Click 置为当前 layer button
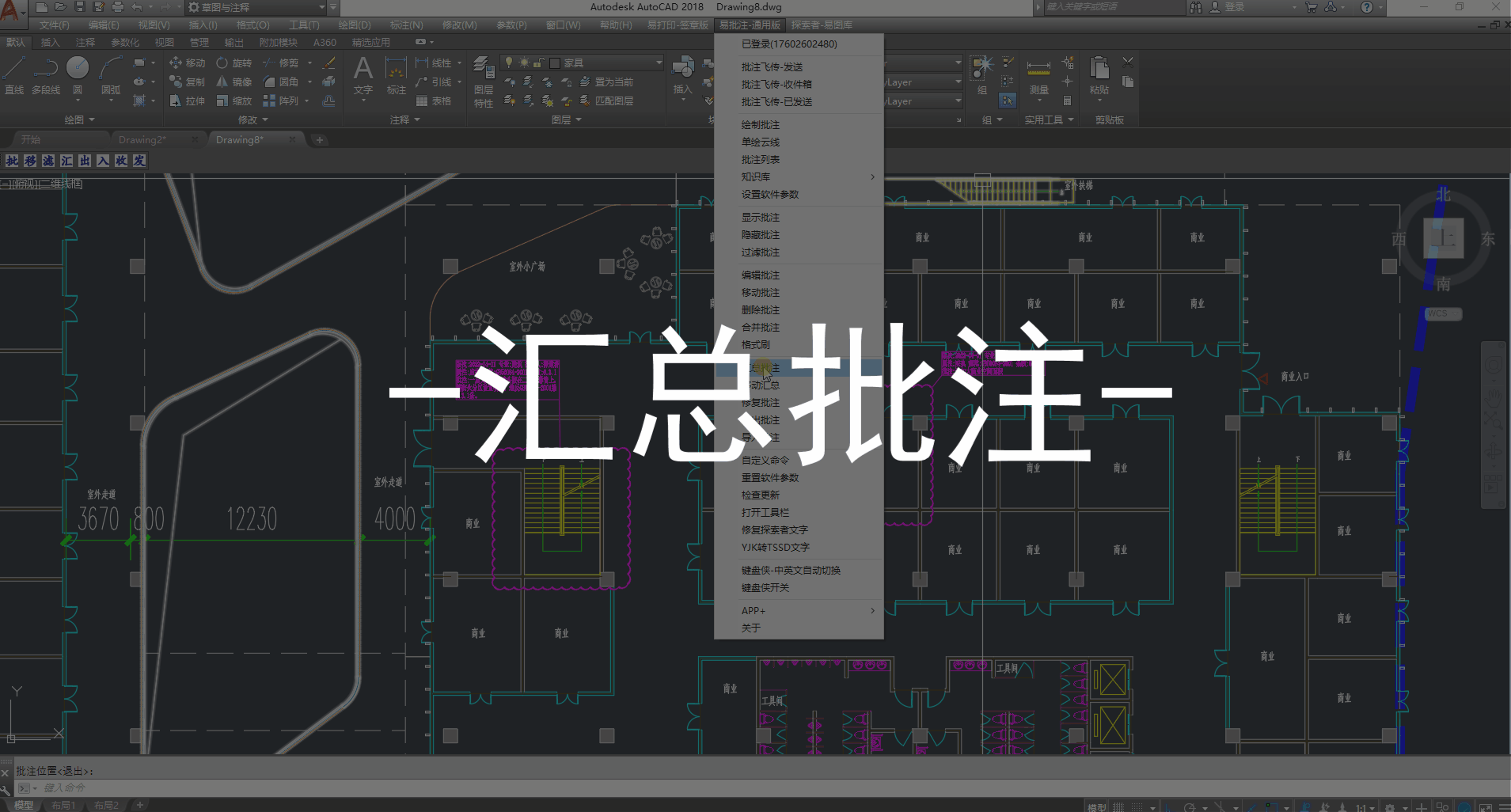Screen dimensions: 1511x812 click(x=606, y=82)
